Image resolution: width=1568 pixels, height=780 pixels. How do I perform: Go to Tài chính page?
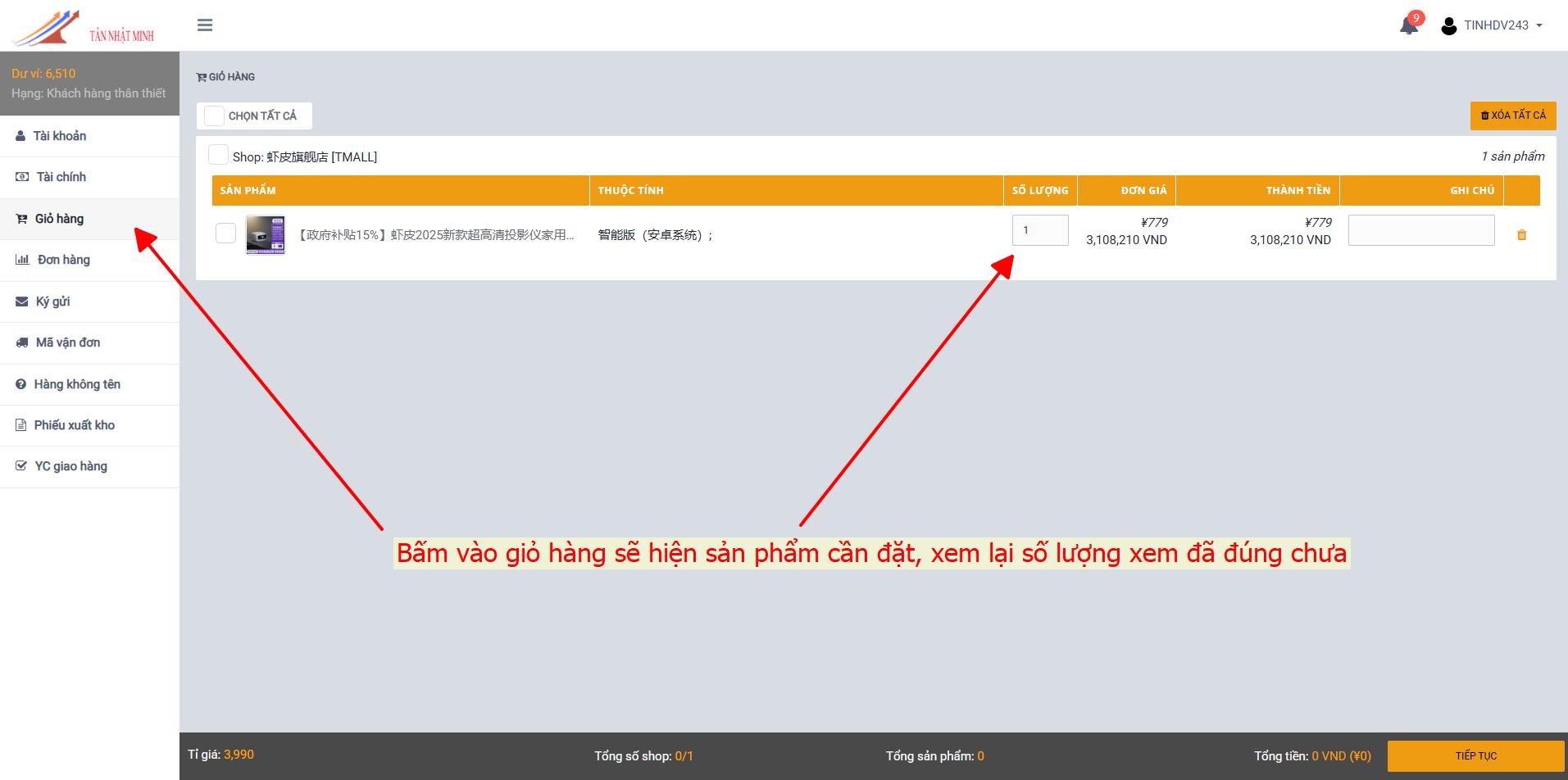(x=61, y=177)
